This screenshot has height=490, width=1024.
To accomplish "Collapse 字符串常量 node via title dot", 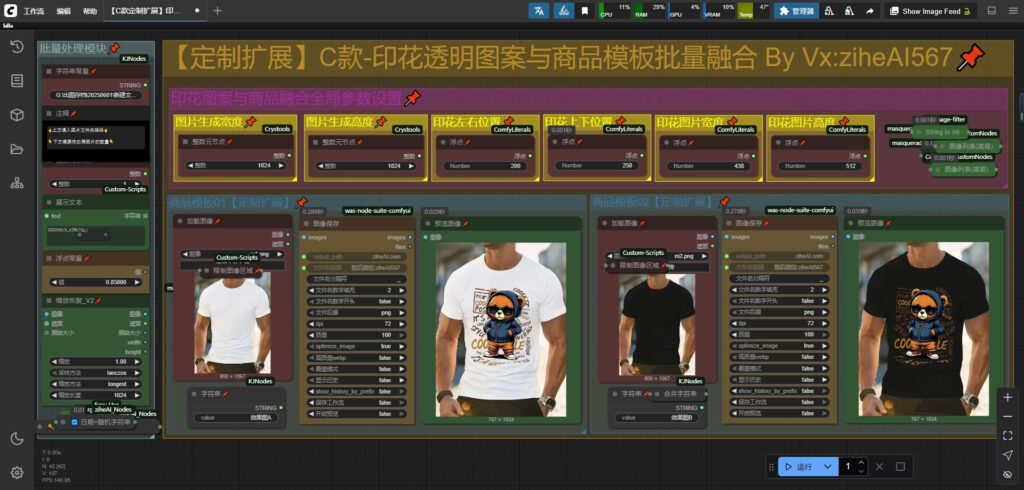I will (x=49, y=71).
